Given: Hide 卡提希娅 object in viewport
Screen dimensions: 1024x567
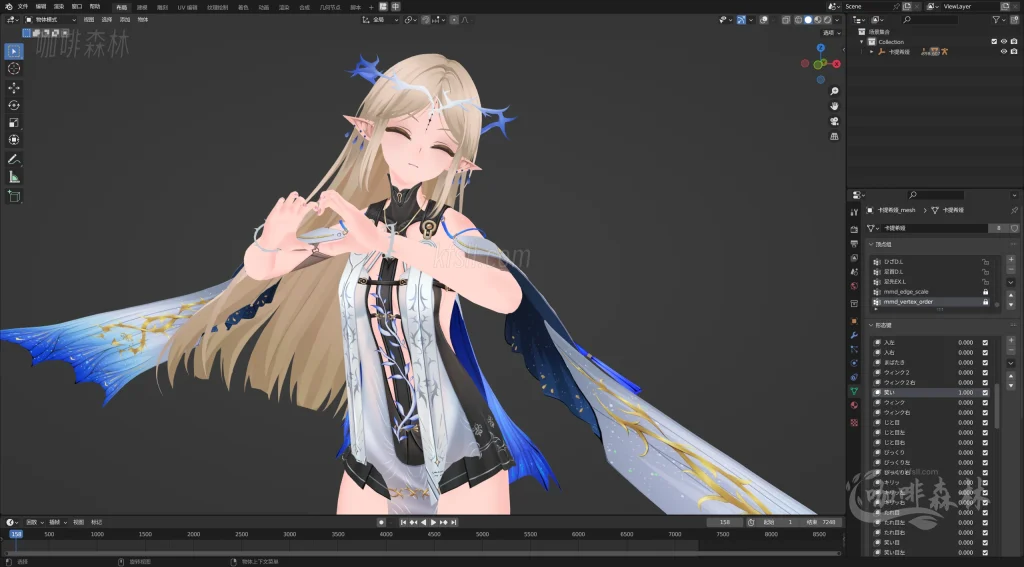Looking at the screenshot, I should click(1004, 52).
